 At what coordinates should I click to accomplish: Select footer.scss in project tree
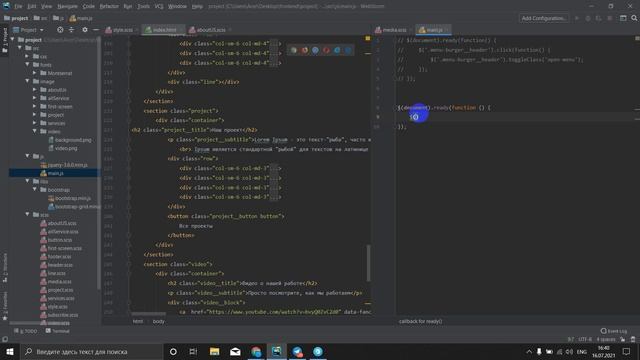(56, 256)
